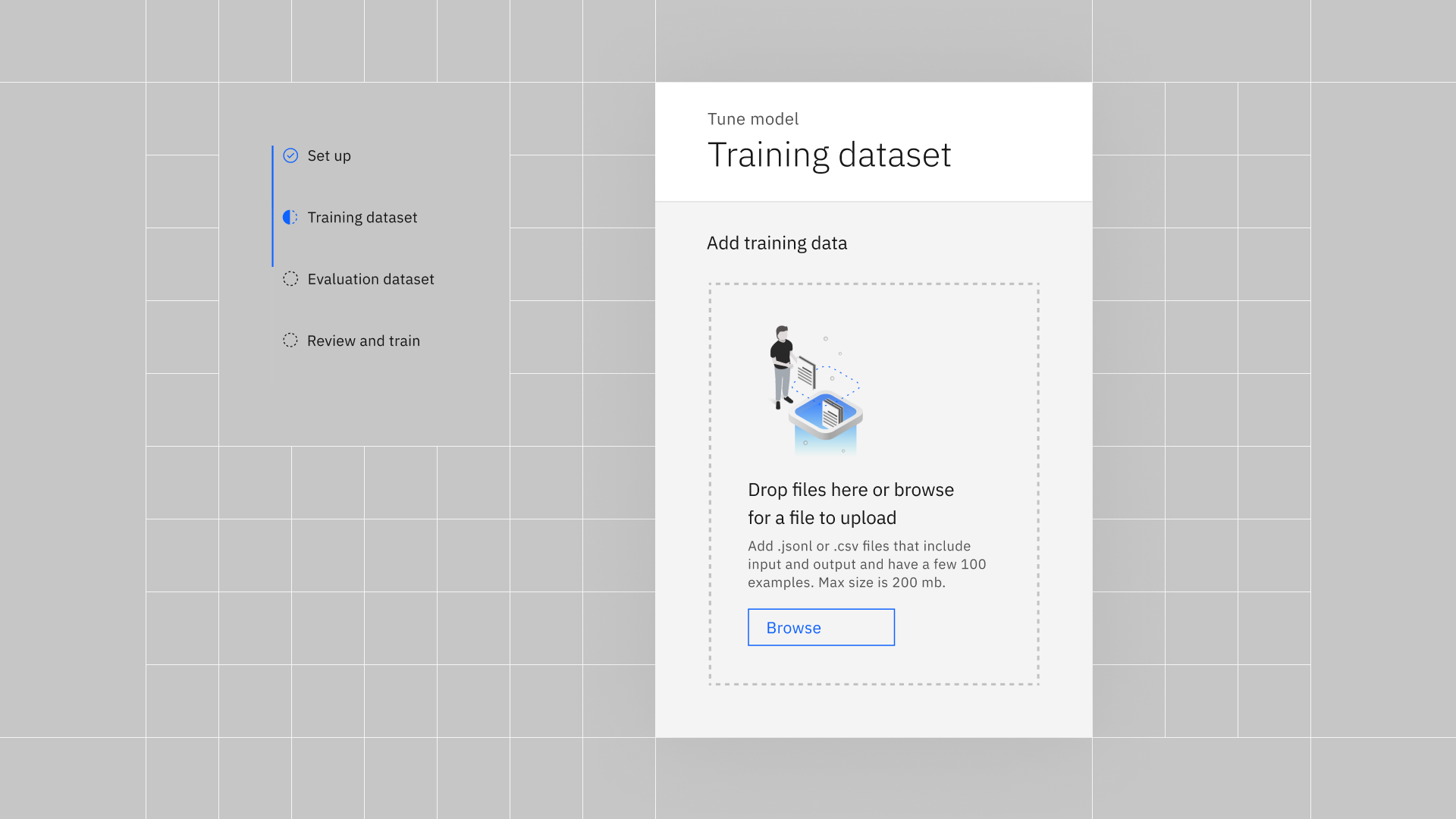Click the Add training data section heading
Viewport: 1456px width, 819px height.
pos(777,243)
